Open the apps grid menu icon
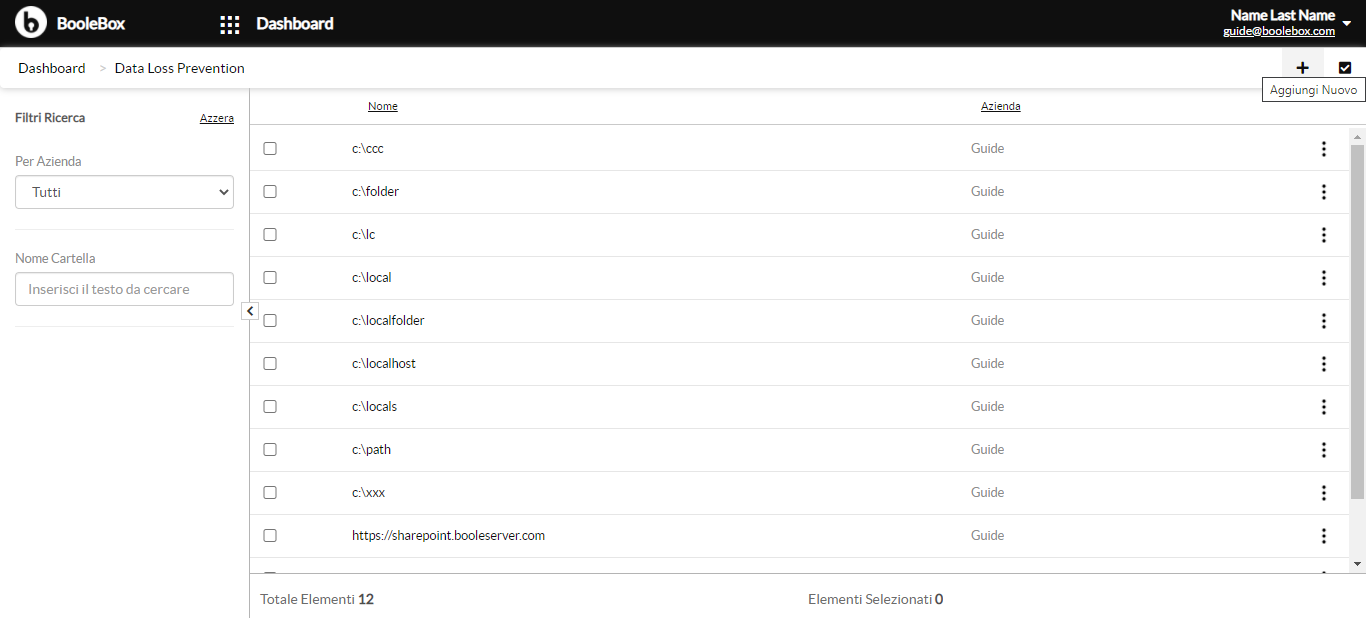This screenshot has height=618, width=1366. point(229,24)
